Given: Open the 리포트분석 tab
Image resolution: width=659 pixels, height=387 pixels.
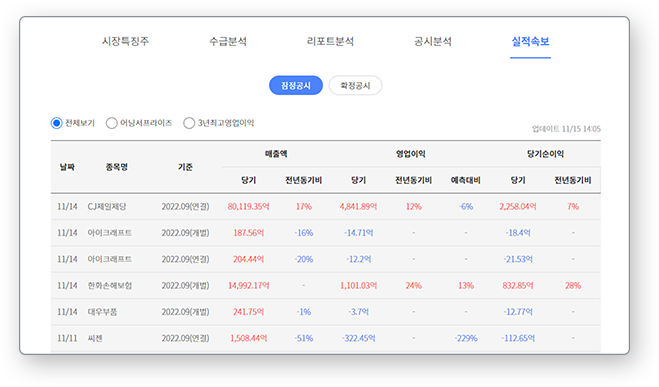Looking at the screenshot, I should (x=330, y=41).
